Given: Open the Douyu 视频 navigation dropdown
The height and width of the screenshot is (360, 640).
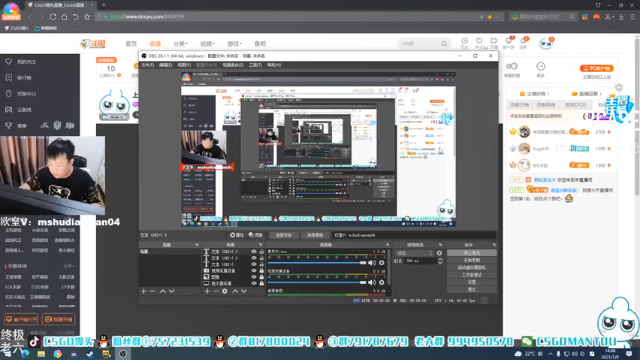Looking at the screenshot, I should [207, 44].
